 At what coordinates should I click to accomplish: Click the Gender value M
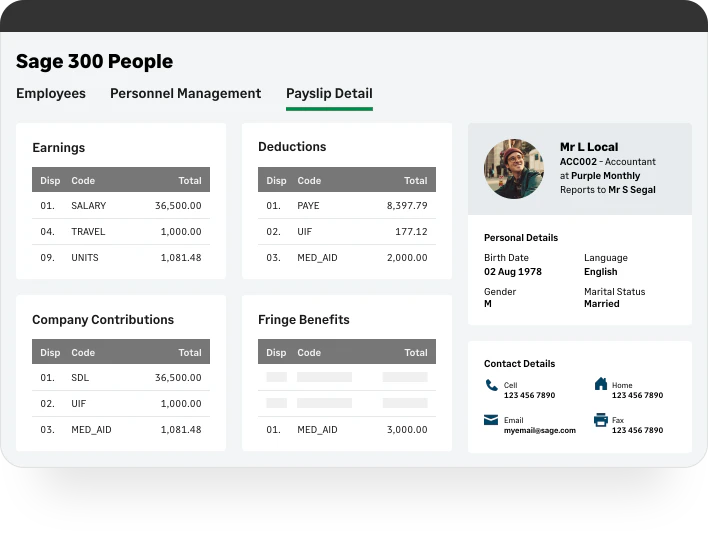click(x=488, y=304)
